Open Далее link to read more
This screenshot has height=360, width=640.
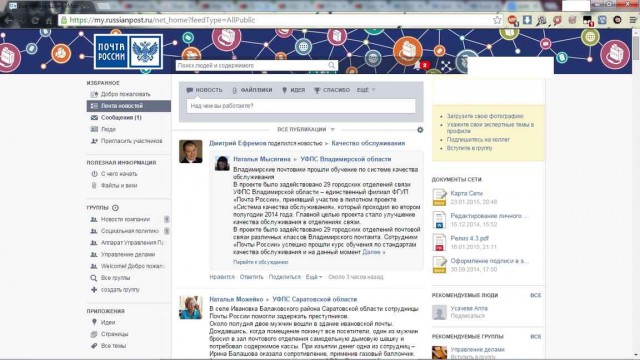(373, 252)
